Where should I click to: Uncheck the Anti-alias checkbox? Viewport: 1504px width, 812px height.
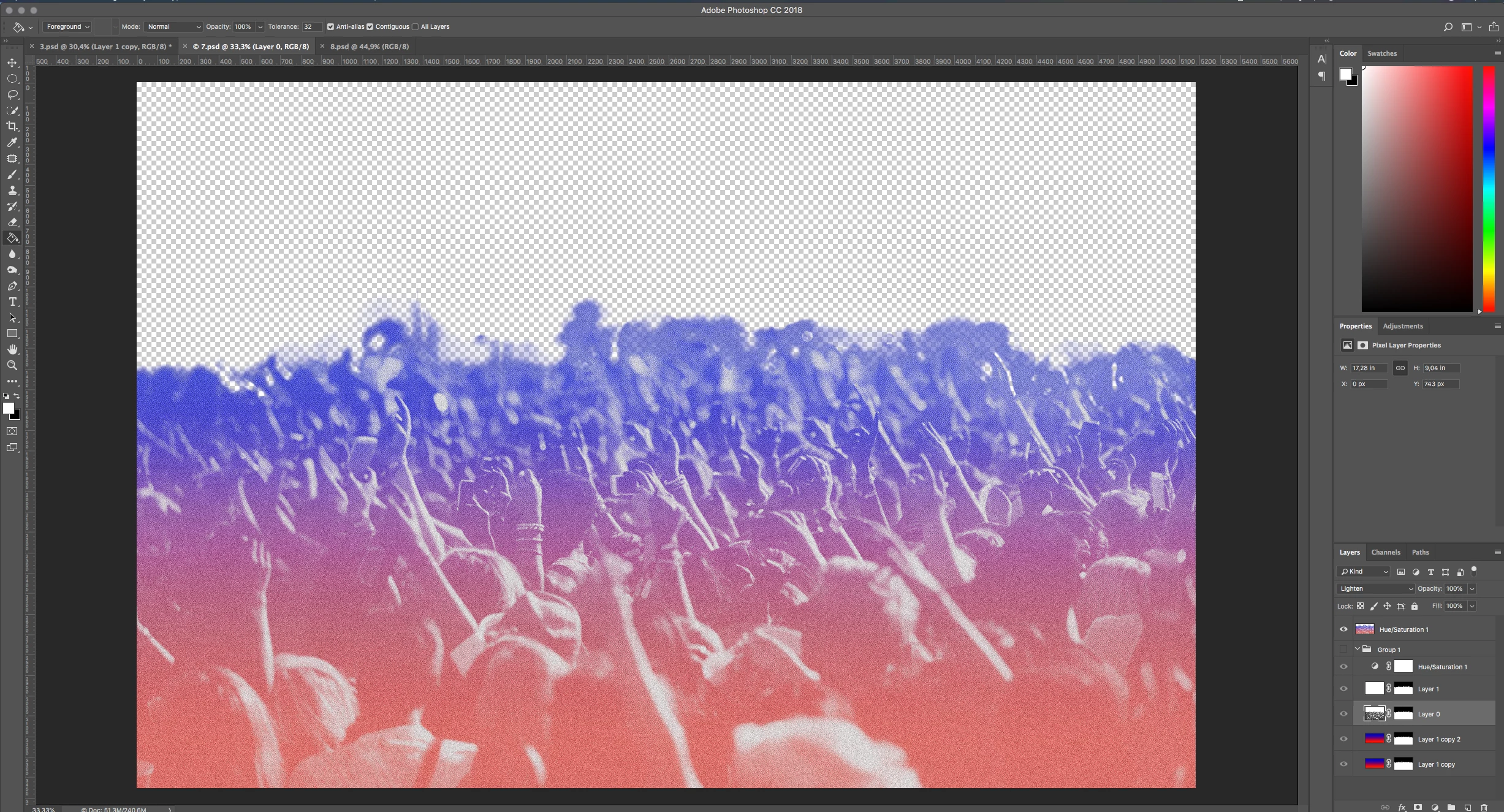331,27
